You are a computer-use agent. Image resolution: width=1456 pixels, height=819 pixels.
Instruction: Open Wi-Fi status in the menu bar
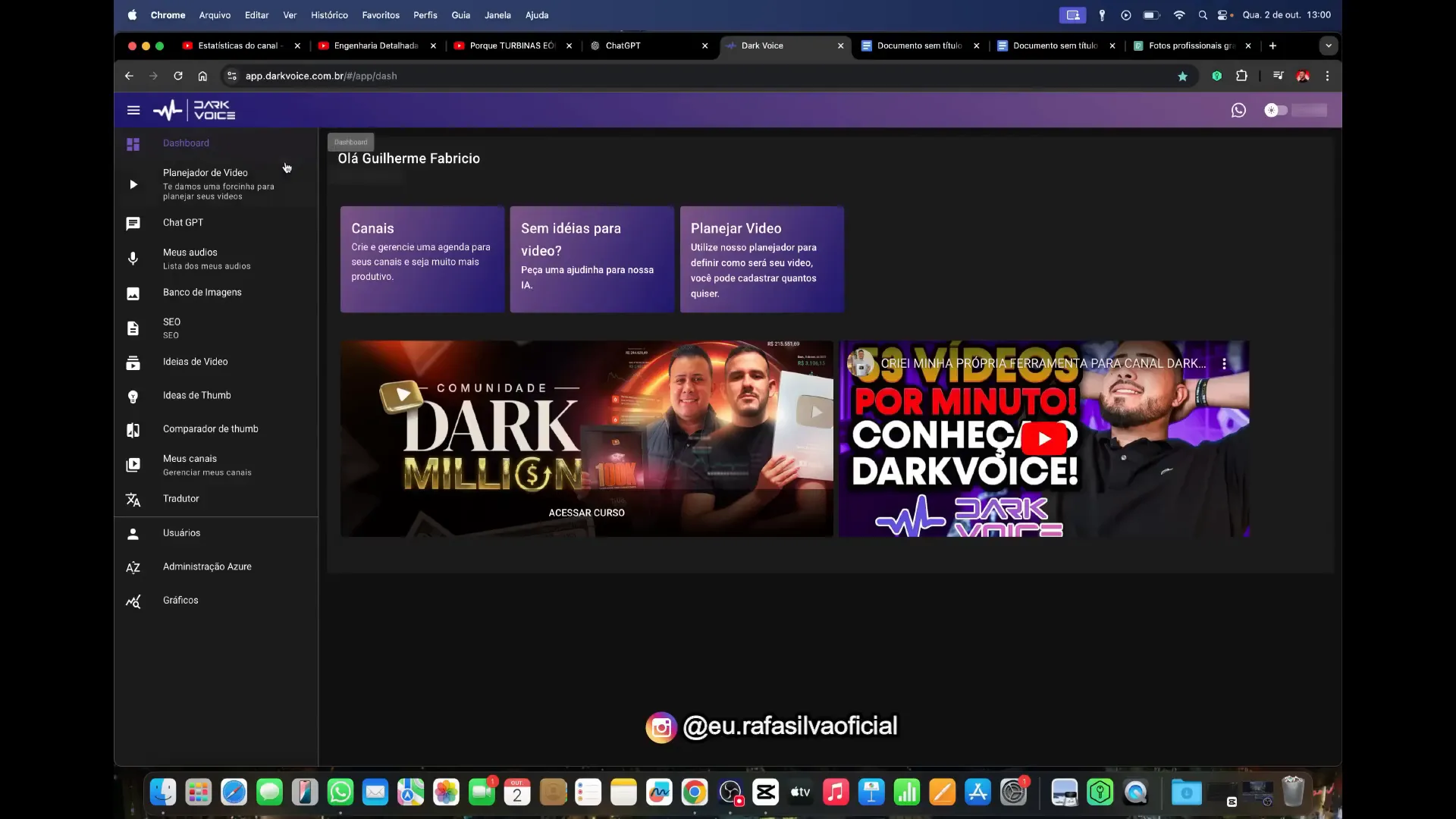point(1178,15)
